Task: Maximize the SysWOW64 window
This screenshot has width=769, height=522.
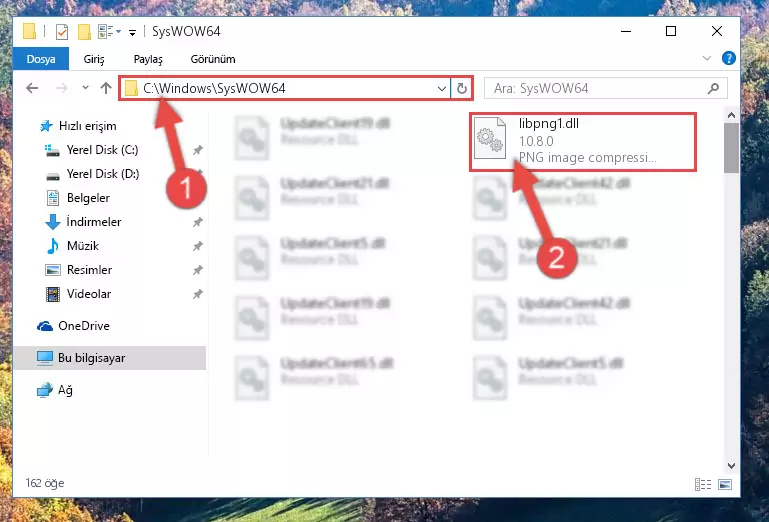Action: [671, 31]
